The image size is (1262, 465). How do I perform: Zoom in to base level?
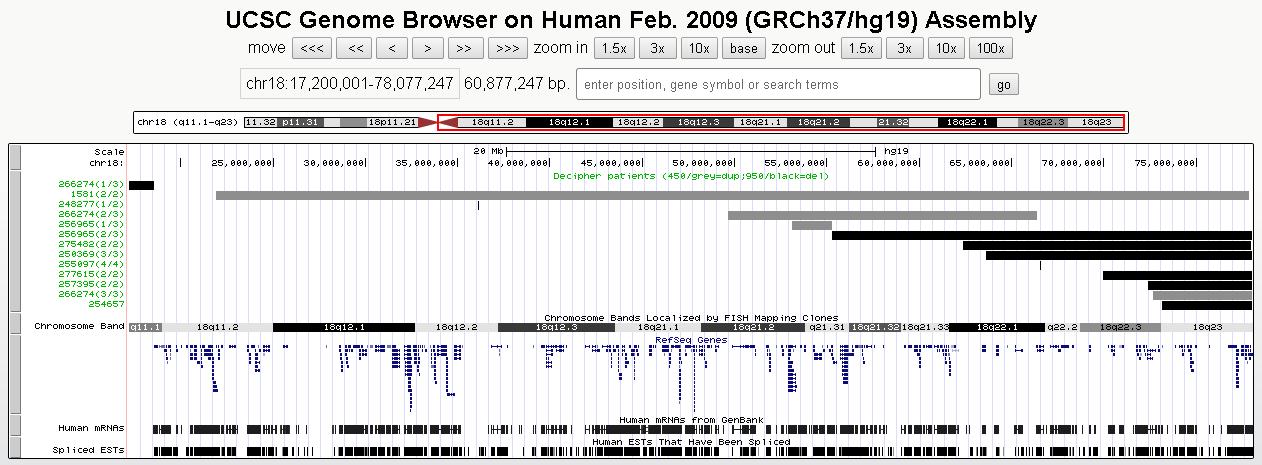click(743, 48)
